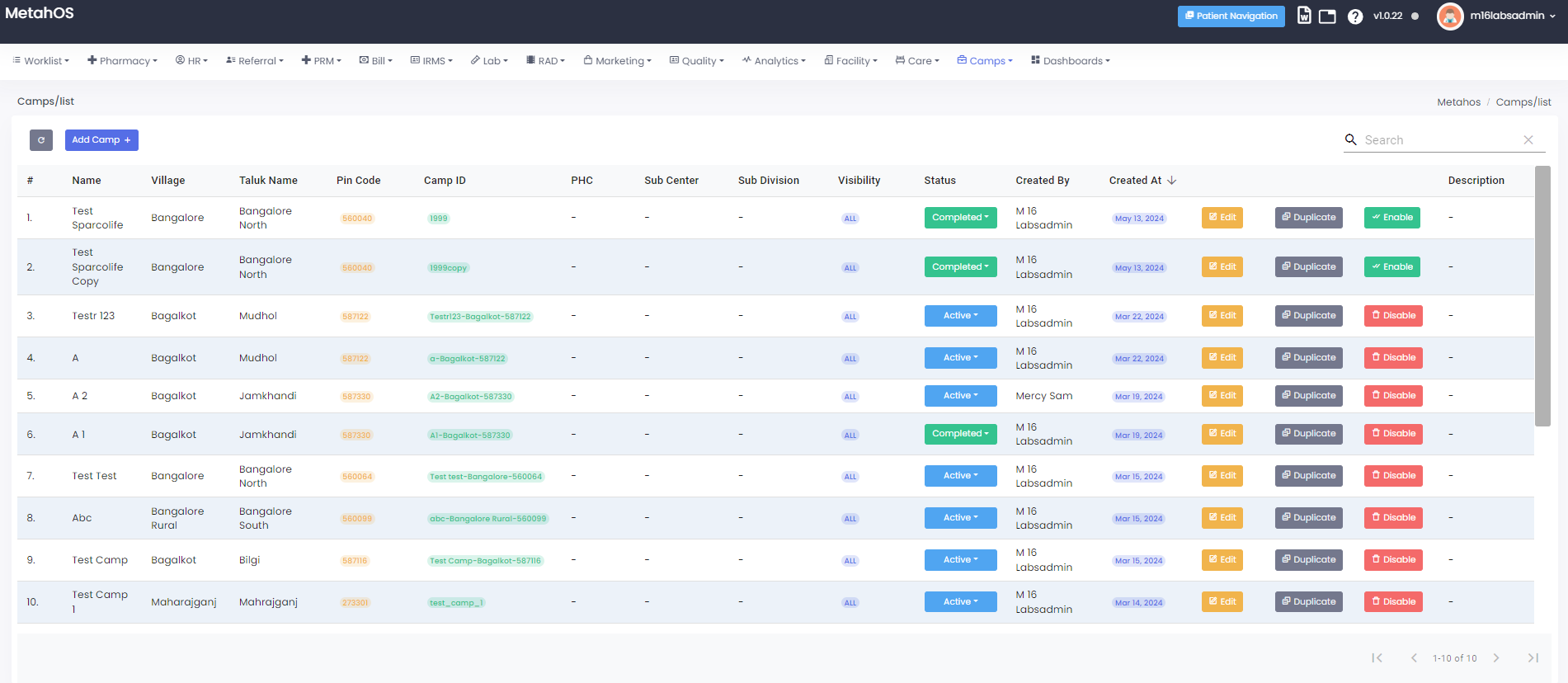The width and height of the screenshot is (1568, 683).
Task: Go to first page pagination icon
Action: 1377,657
